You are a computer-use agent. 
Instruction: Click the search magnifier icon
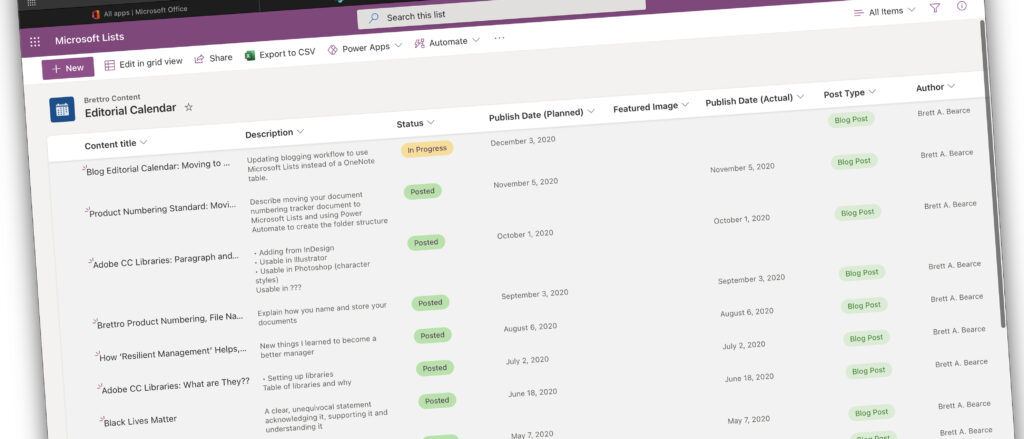coord(374,18)
